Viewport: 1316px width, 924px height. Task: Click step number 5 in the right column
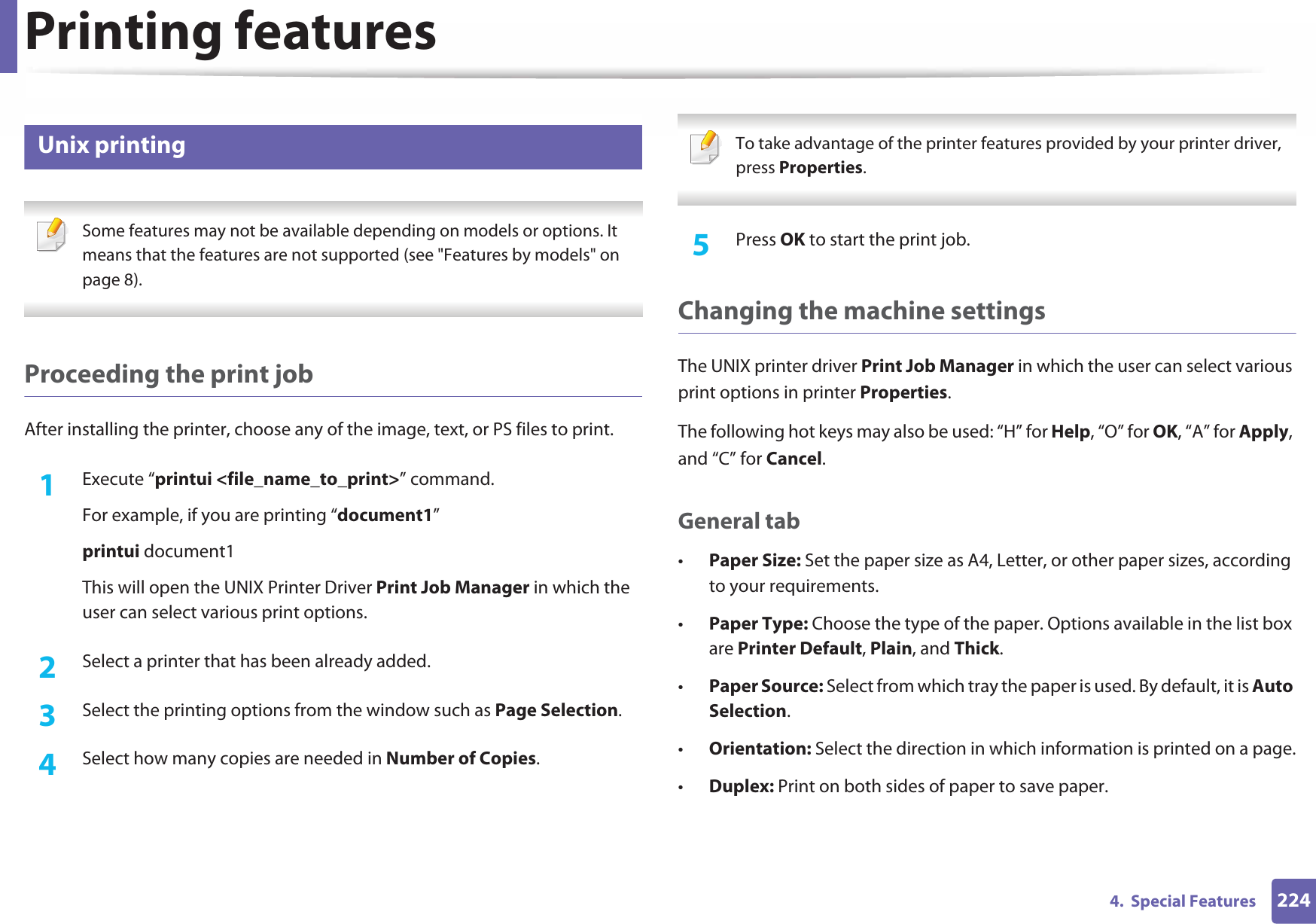(700, 245)
